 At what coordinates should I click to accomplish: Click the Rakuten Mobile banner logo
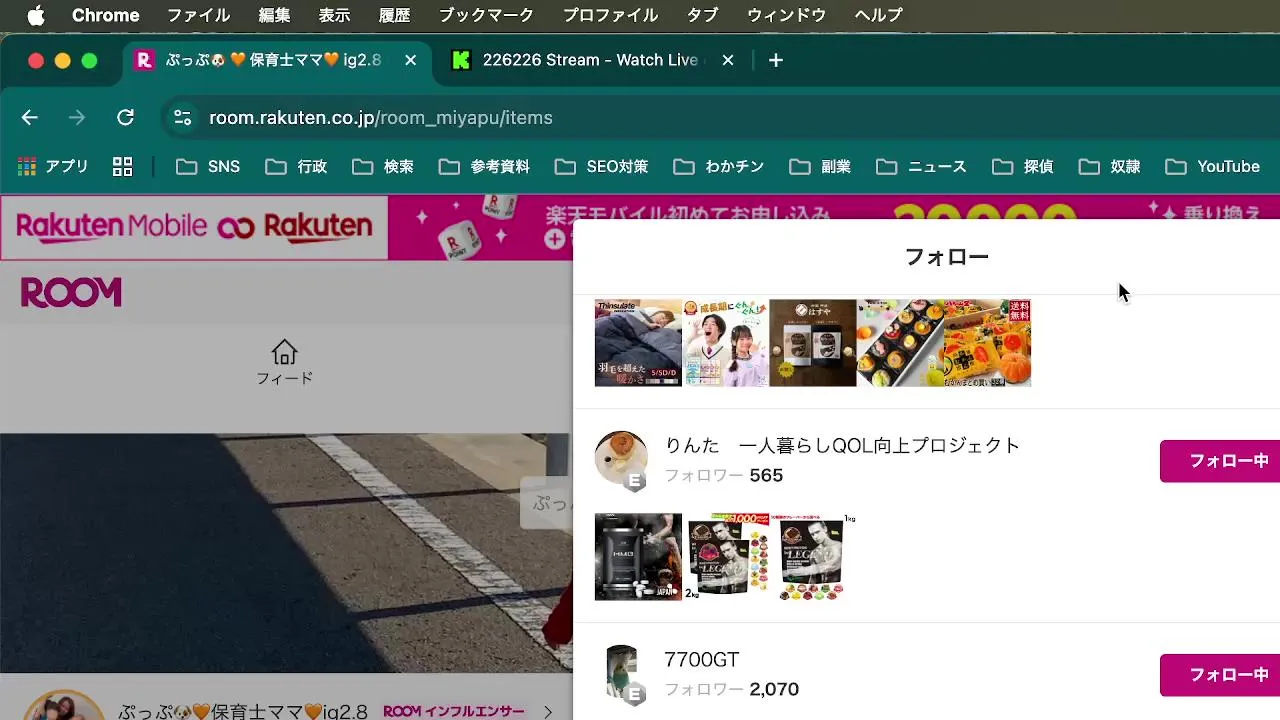[x=194, y=227]
